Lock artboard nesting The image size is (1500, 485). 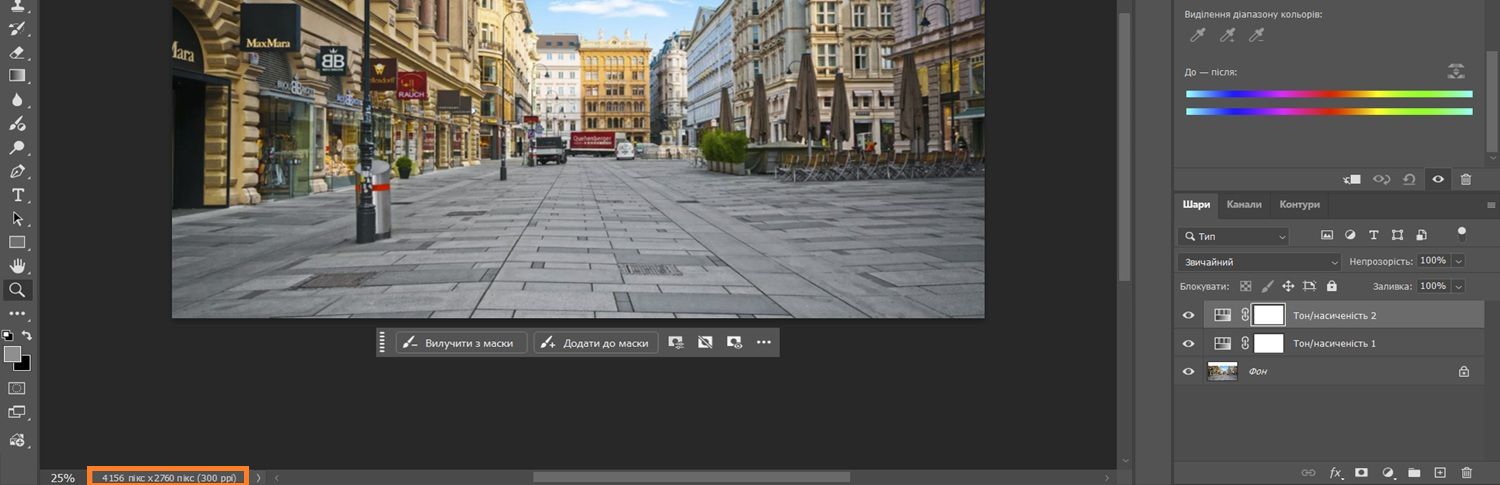[1310, 286]
